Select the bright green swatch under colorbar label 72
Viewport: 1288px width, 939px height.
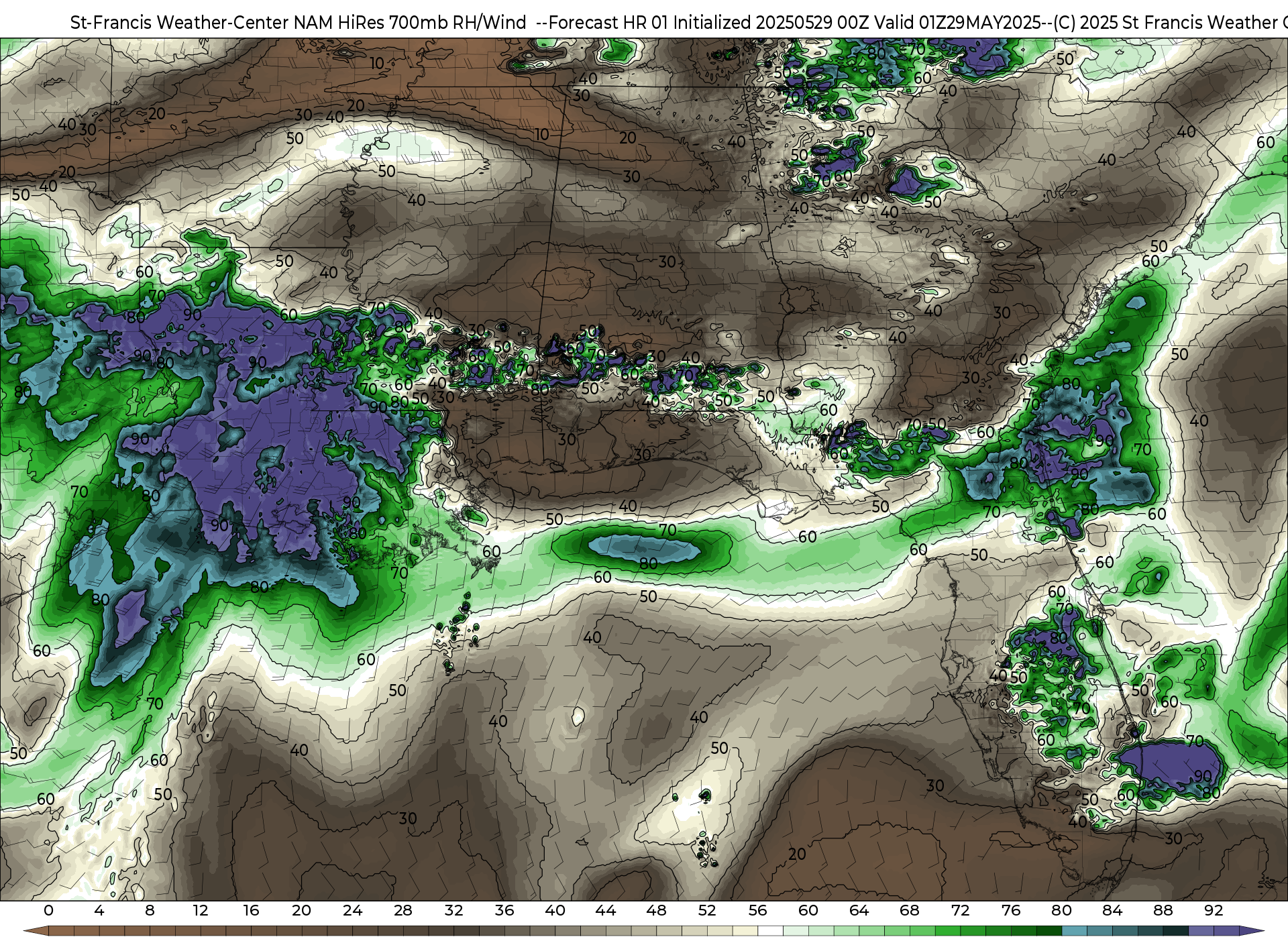948,931
